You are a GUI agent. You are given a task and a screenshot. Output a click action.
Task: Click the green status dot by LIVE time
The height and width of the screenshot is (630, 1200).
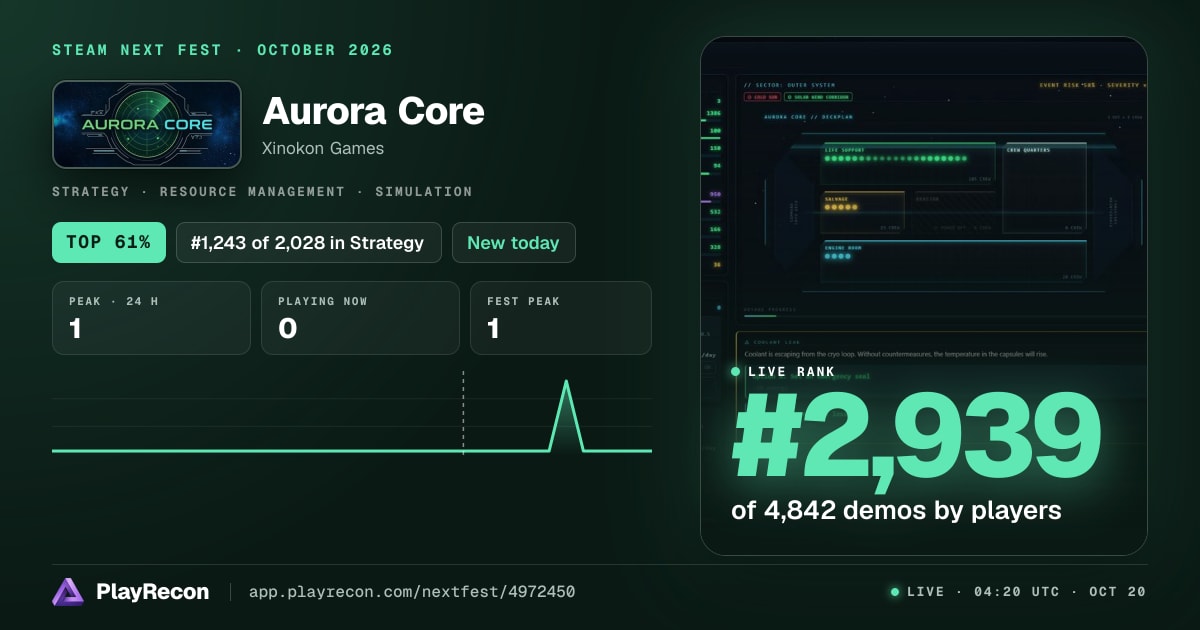point(895,592)
